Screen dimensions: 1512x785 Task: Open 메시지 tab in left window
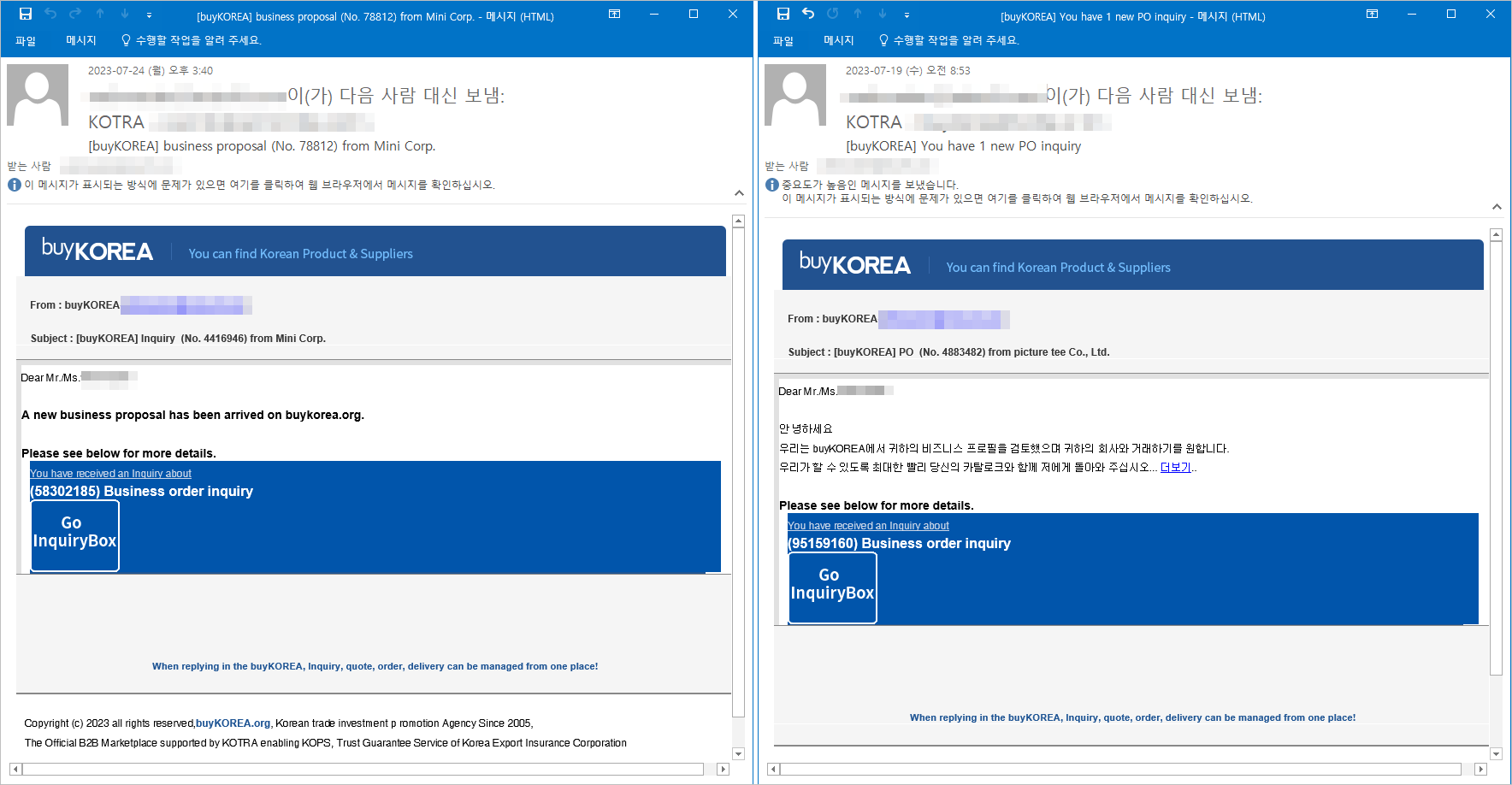point(81,40)
